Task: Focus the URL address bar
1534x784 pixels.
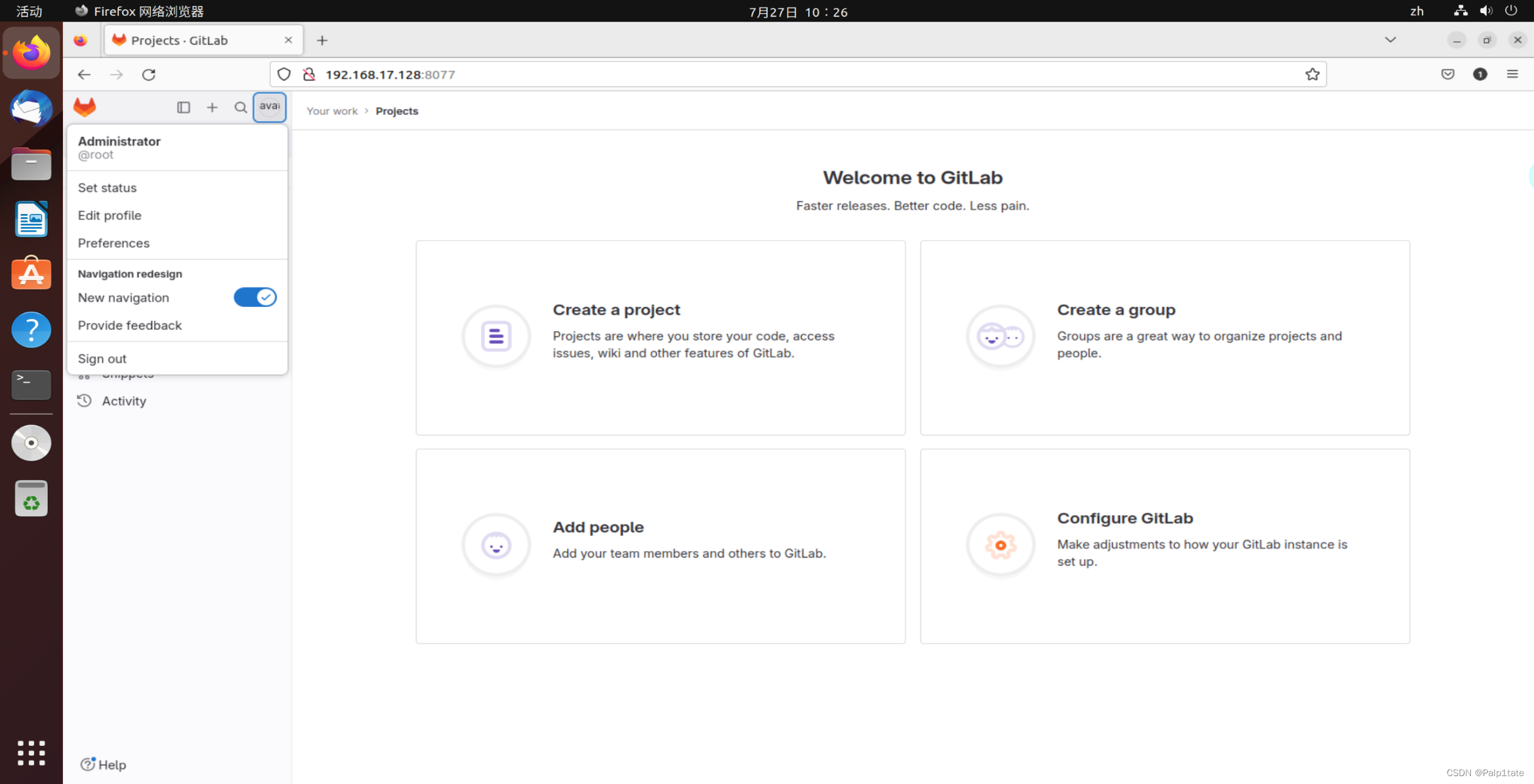Action: click(x=797, y=74)
